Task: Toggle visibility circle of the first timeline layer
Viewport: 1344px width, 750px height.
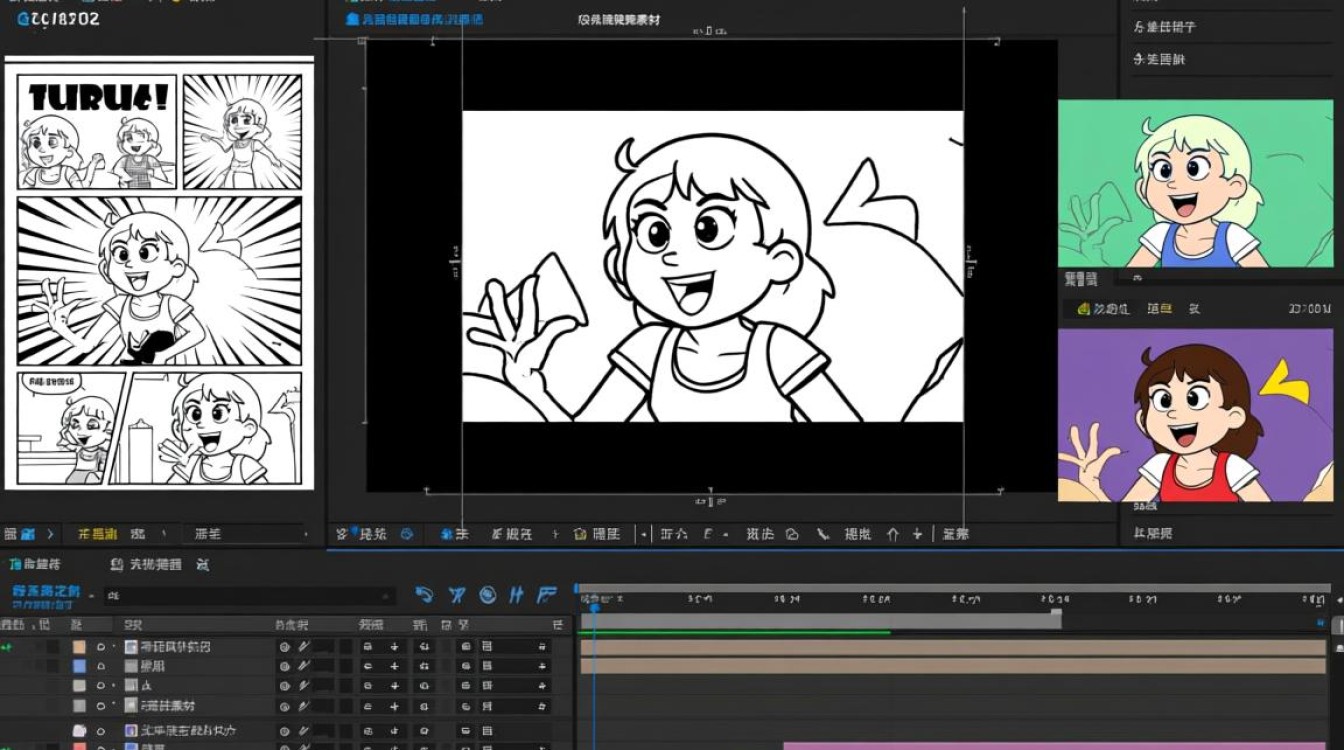Action: pos(101,647)
